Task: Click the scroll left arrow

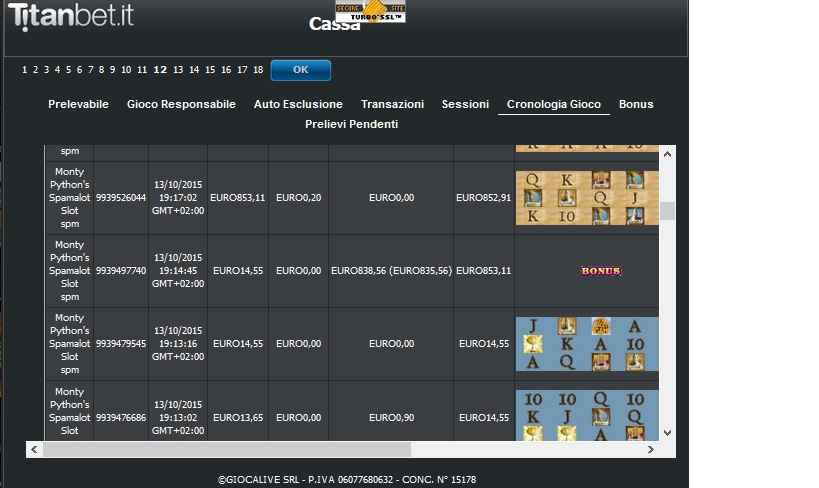Action: click(x=34, y=449)
